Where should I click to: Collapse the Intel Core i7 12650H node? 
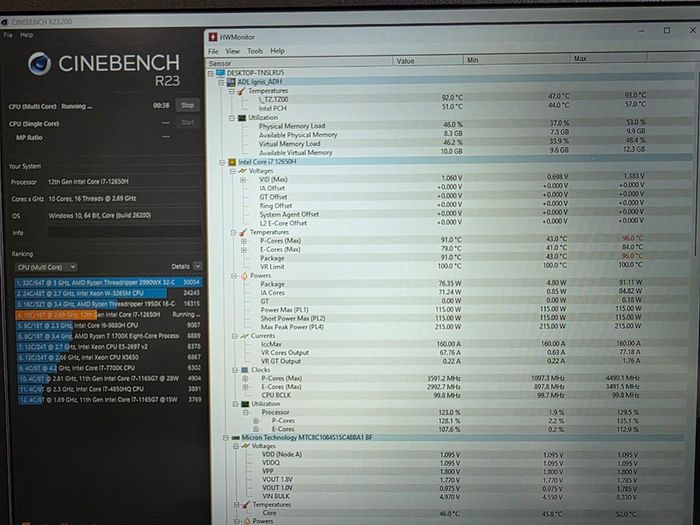pyautogui.click(x=222, y=162)
